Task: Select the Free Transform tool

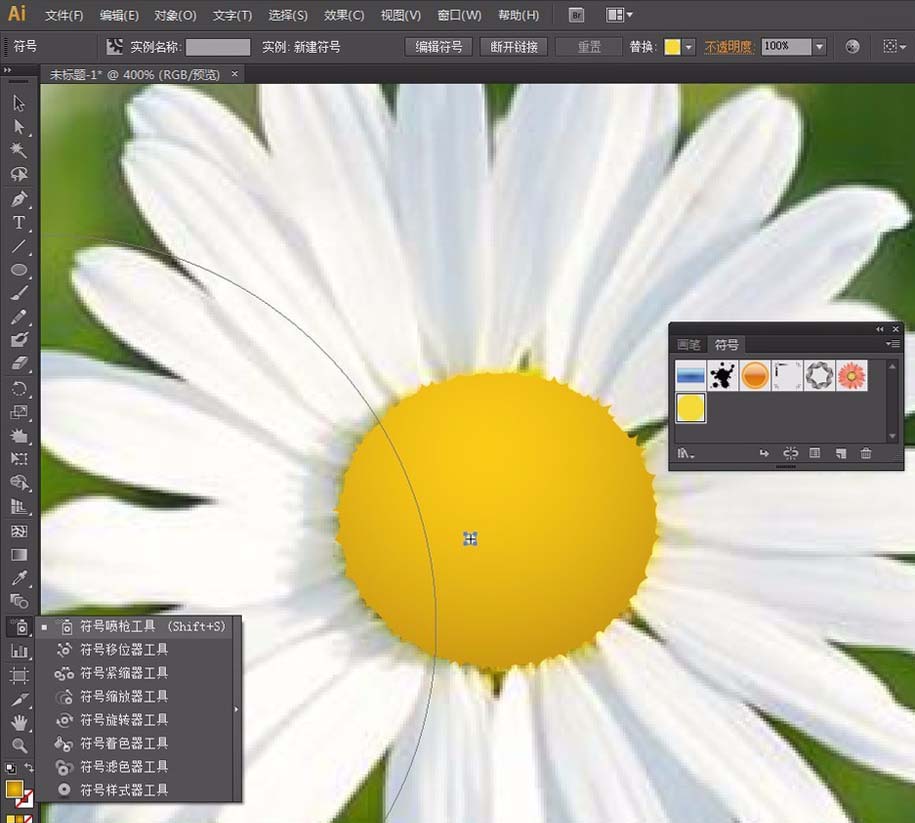Action: (x=19, y=459)
